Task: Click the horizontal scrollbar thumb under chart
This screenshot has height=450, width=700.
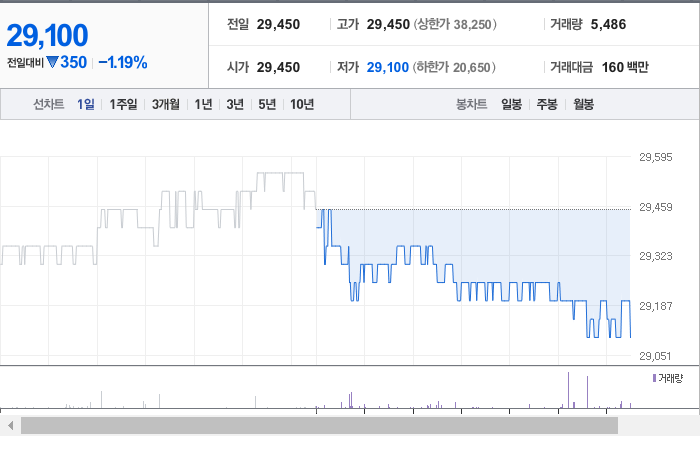Action: [x=319, y=425]
